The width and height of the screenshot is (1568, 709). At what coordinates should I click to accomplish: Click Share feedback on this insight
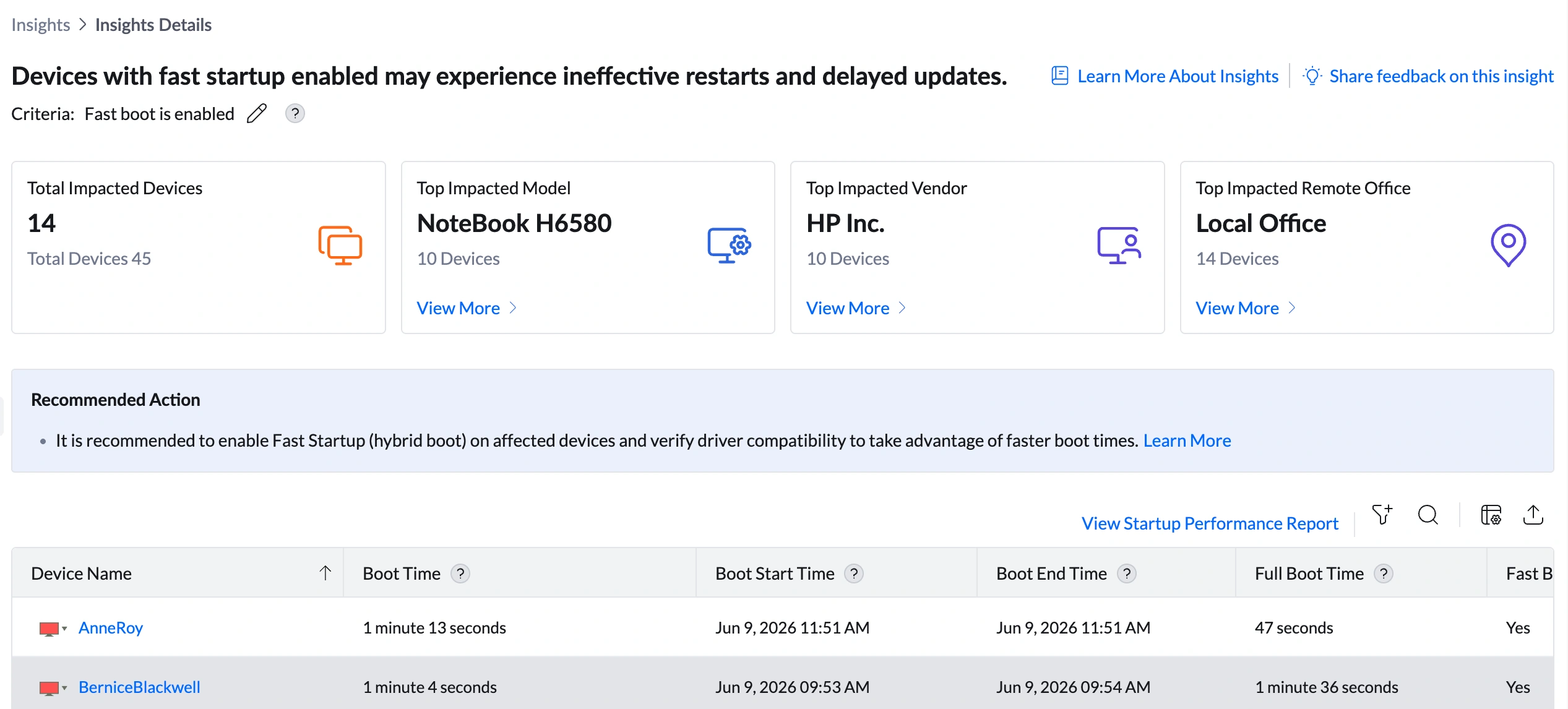click(1441, 76)
